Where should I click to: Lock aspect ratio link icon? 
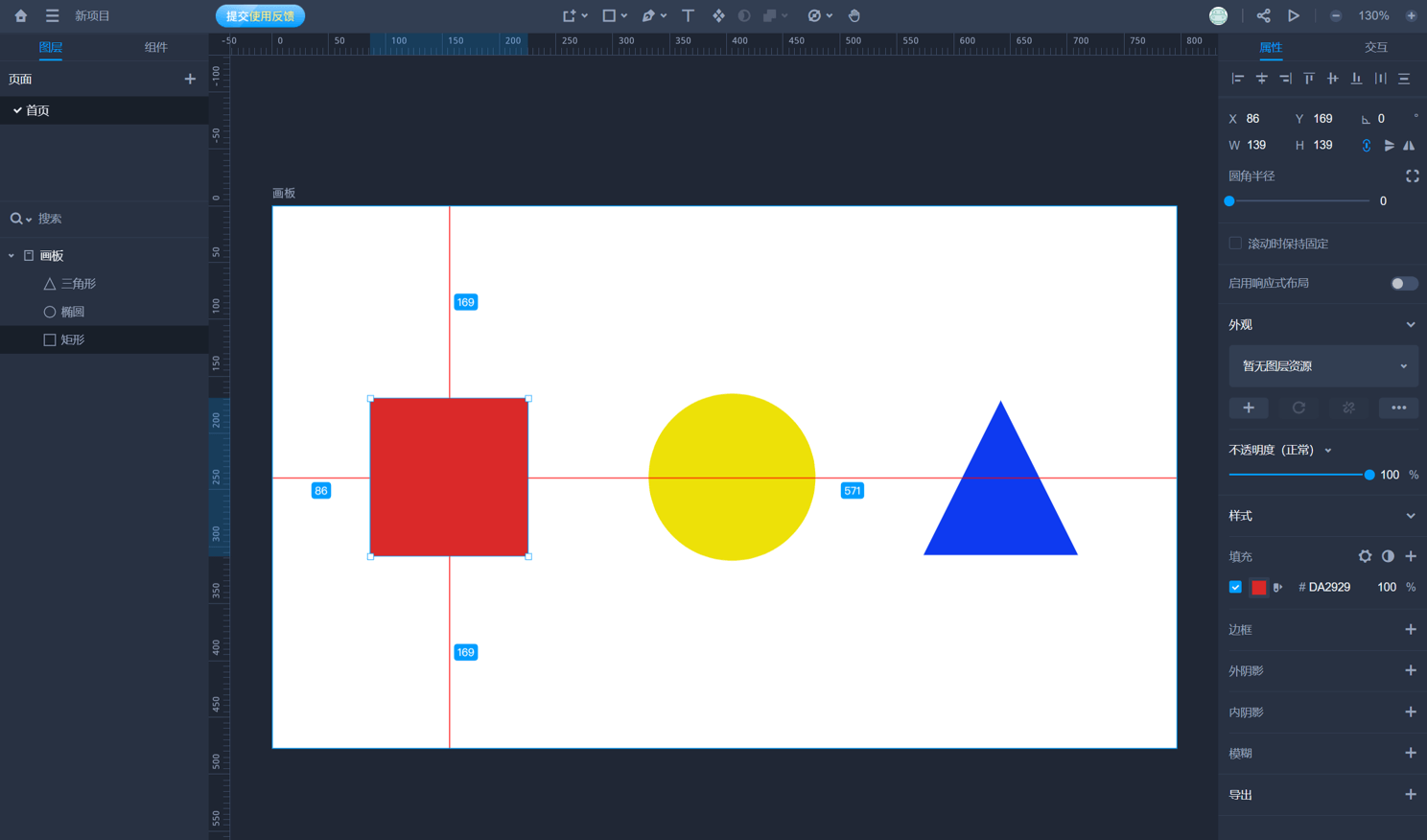pos(1366,146)
